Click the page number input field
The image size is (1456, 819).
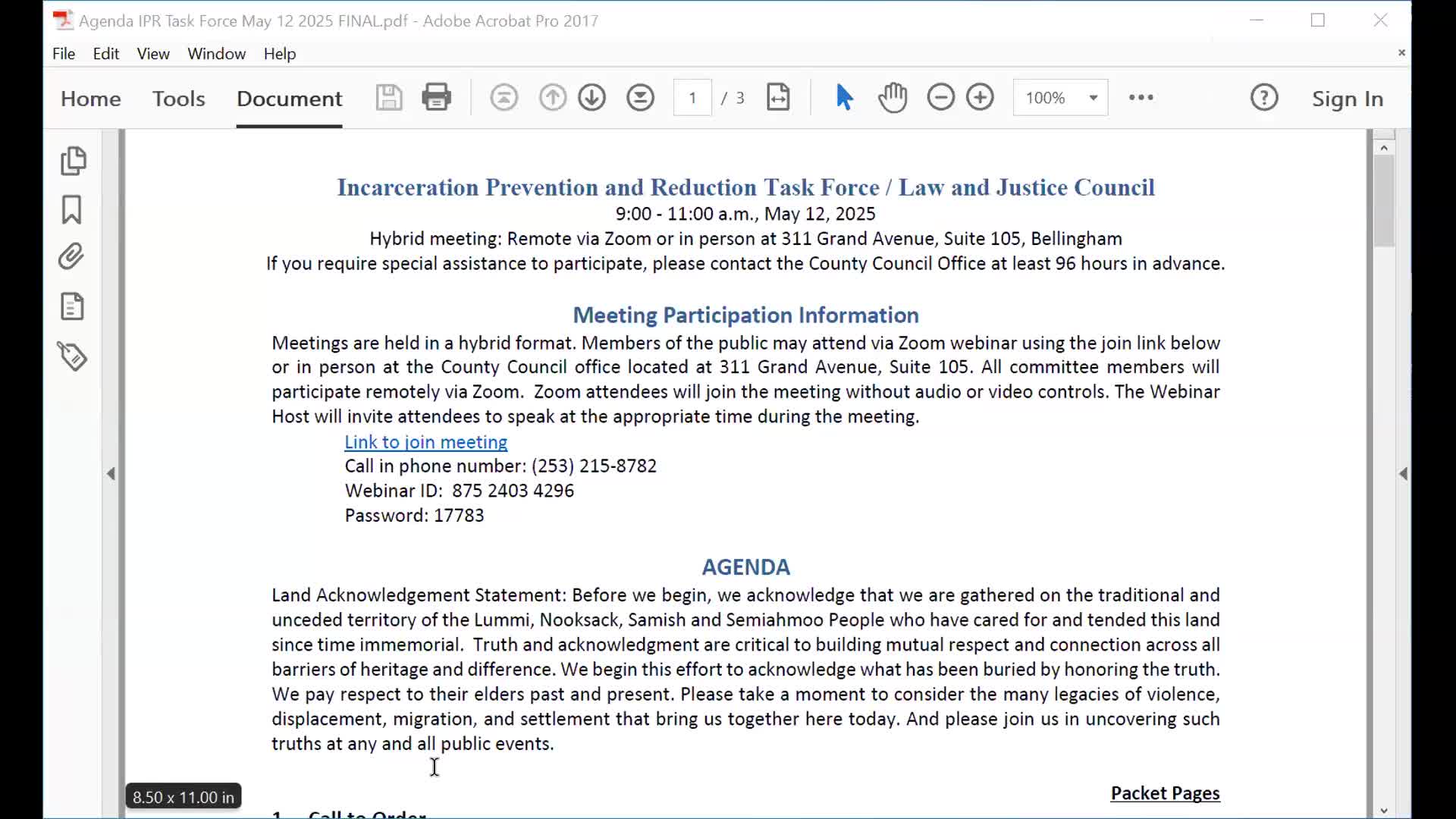coord(692,98)
